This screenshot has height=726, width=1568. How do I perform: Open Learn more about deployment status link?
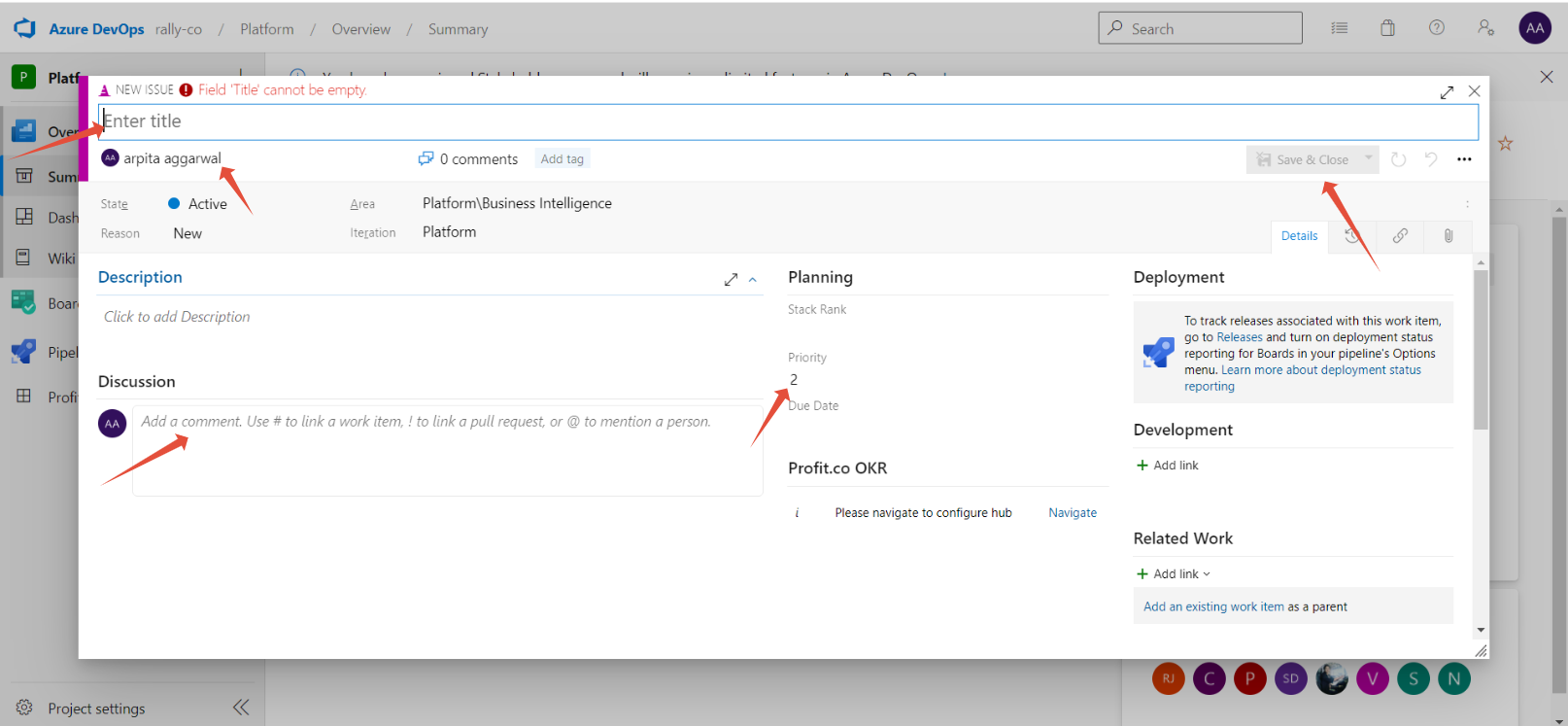coord(1302,378)
